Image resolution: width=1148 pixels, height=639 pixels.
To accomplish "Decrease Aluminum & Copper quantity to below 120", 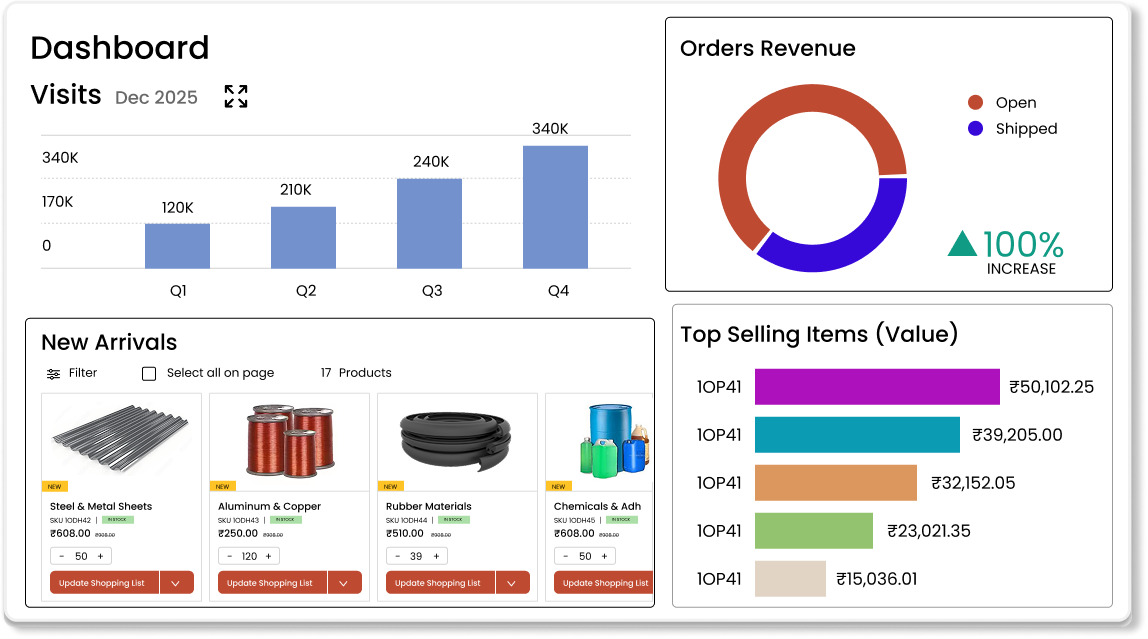I will coord(229,555).
